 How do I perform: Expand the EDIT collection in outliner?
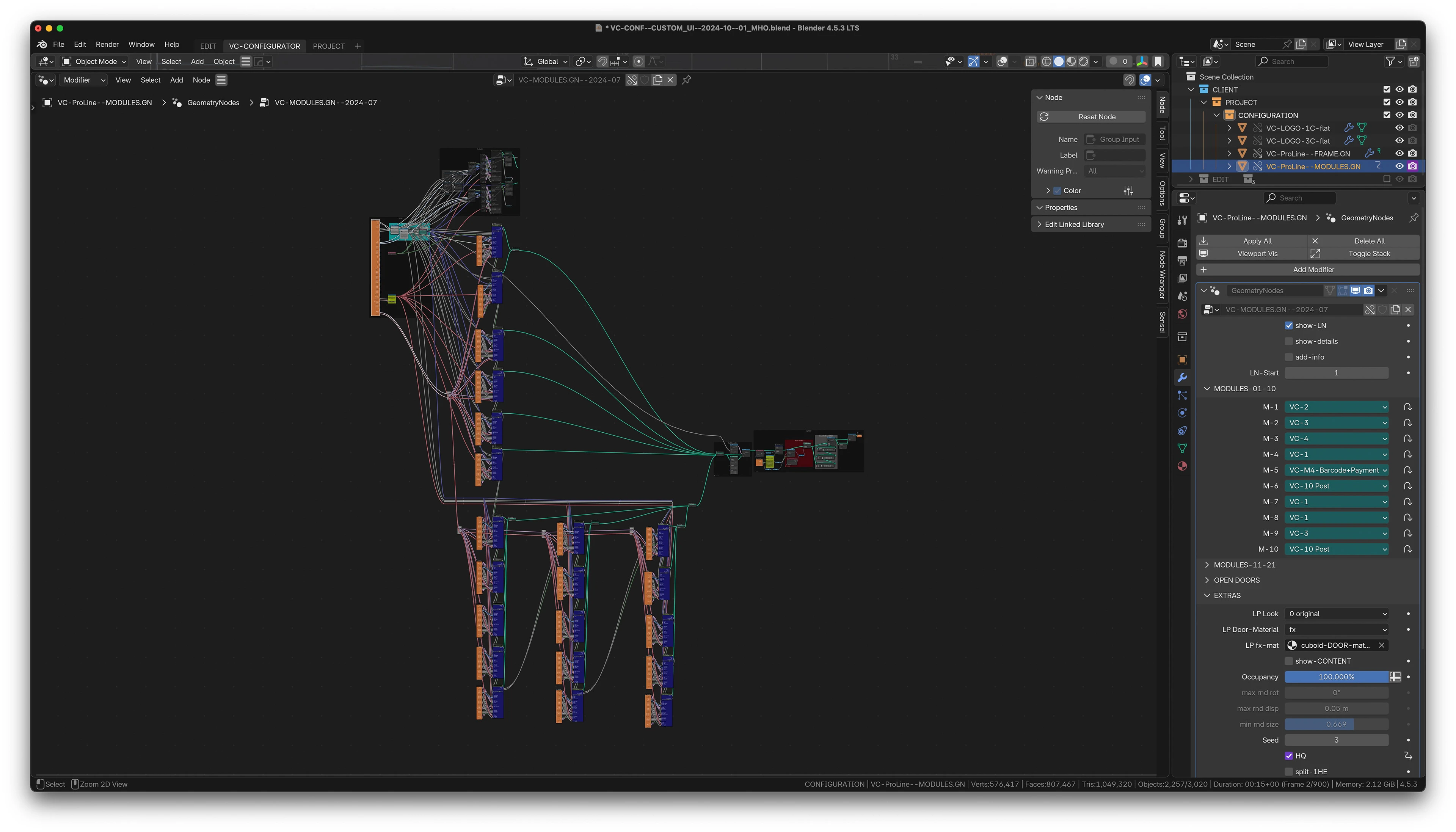click(x=1190, y=179)
